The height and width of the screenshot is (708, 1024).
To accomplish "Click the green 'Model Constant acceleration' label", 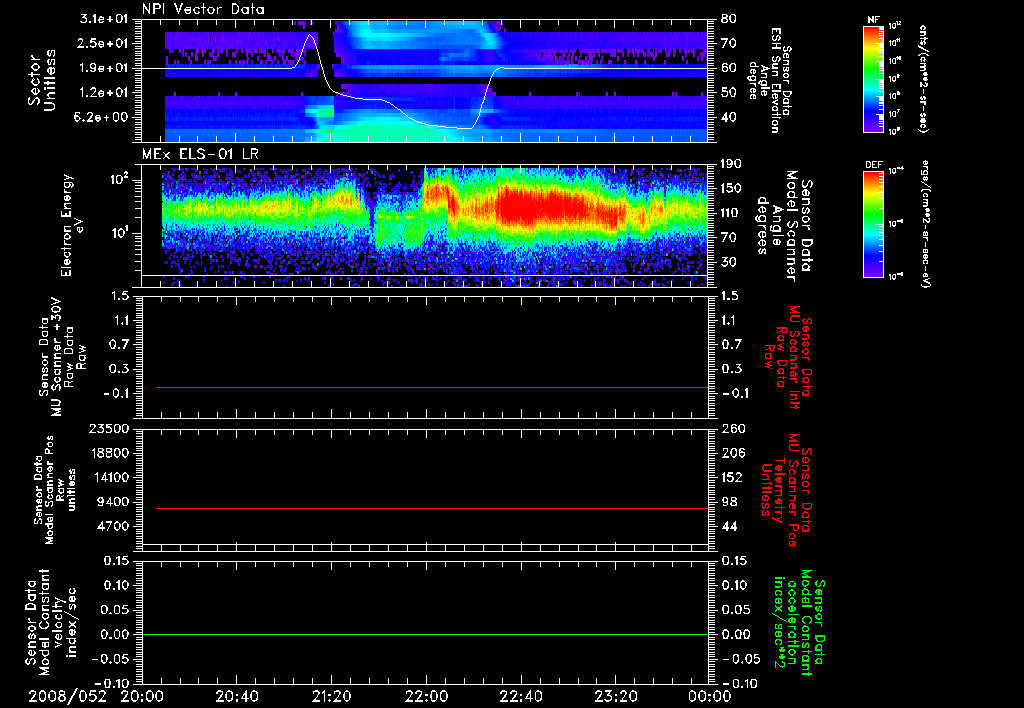I will coord(798,623).
